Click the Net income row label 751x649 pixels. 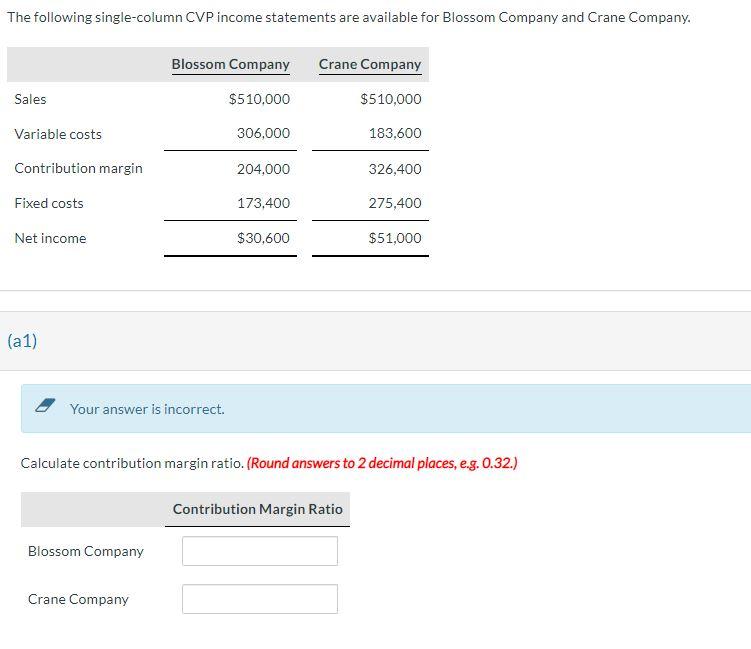50,238
